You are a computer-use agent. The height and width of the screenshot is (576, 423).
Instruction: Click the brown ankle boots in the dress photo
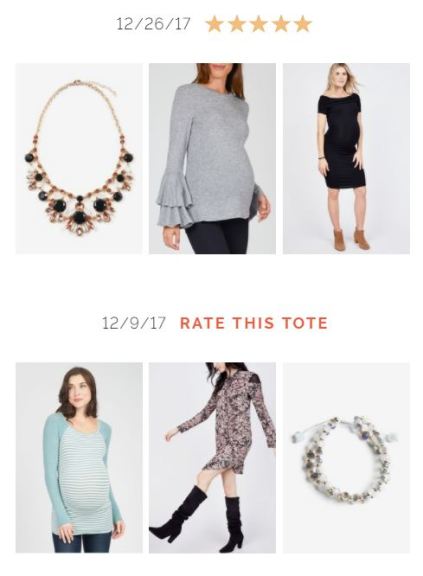(x=351, y=238)
